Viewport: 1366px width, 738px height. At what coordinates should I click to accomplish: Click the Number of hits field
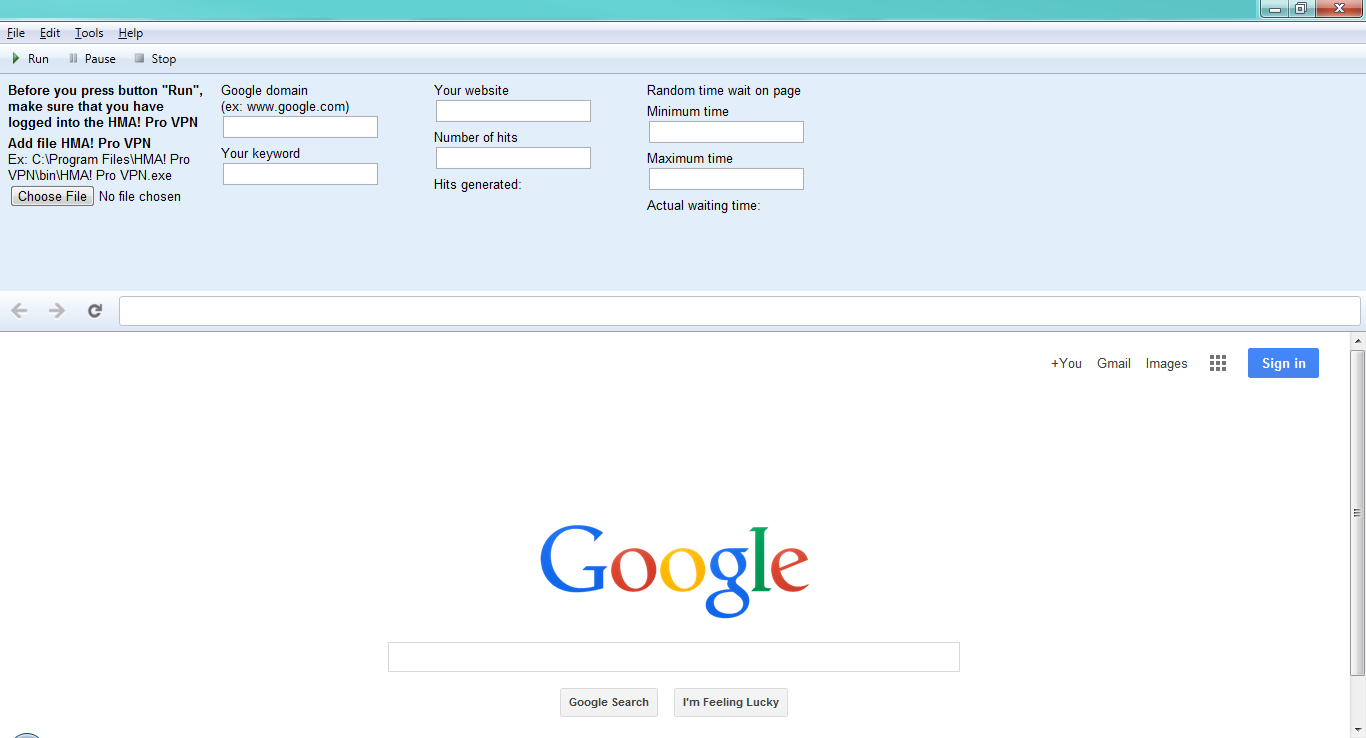pyautogui.click(x=513, y=158)
